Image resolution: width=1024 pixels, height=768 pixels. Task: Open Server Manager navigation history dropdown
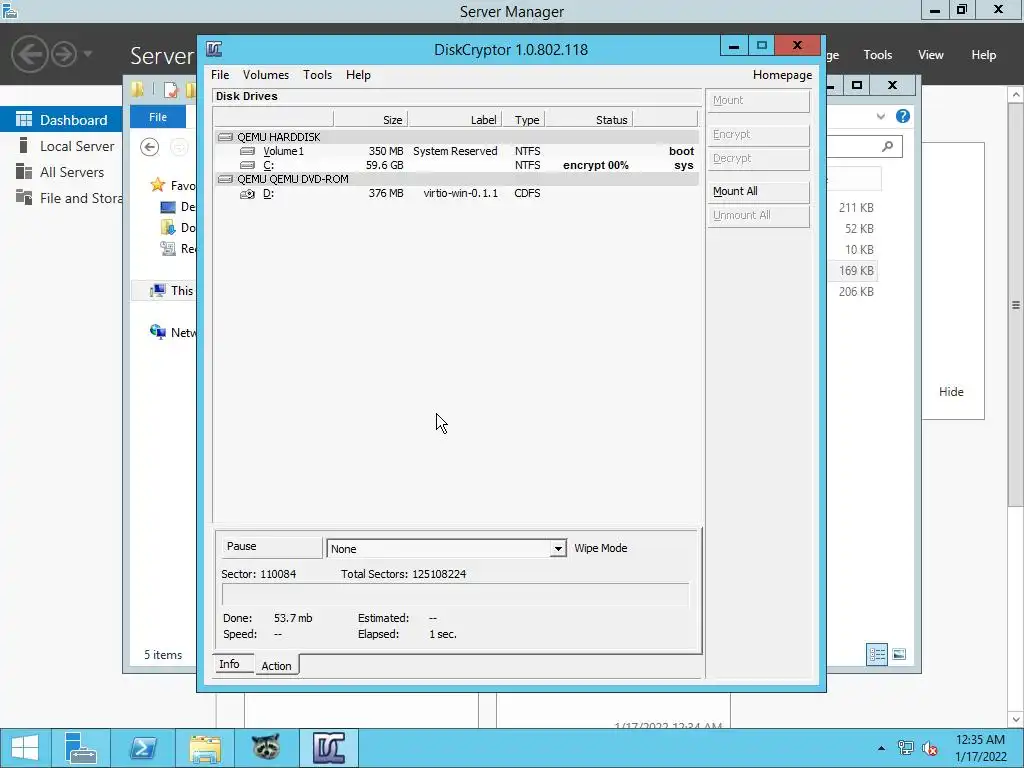[88, 54]
